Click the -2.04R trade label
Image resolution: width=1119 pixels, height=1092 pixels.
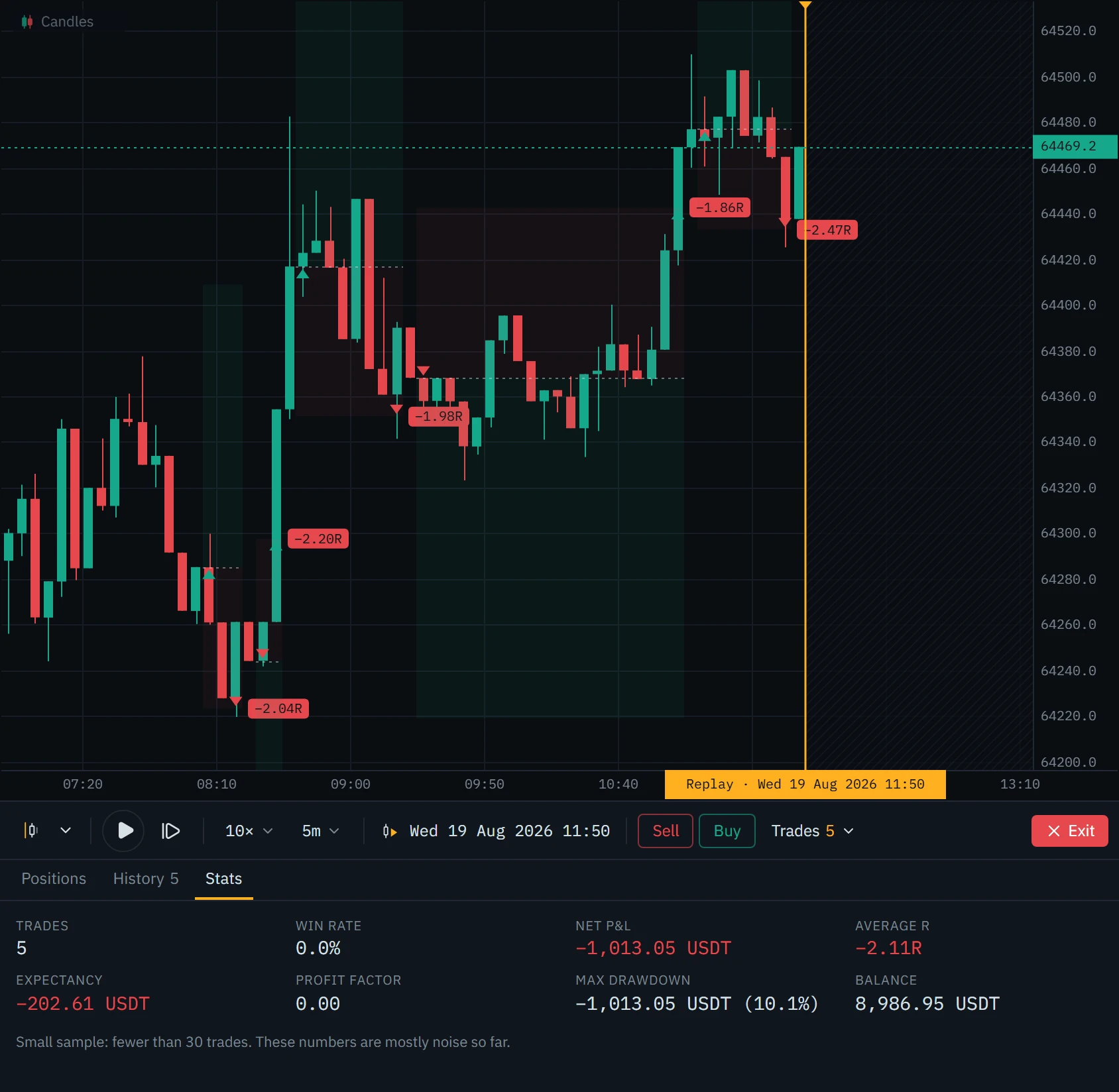[278, 708]
